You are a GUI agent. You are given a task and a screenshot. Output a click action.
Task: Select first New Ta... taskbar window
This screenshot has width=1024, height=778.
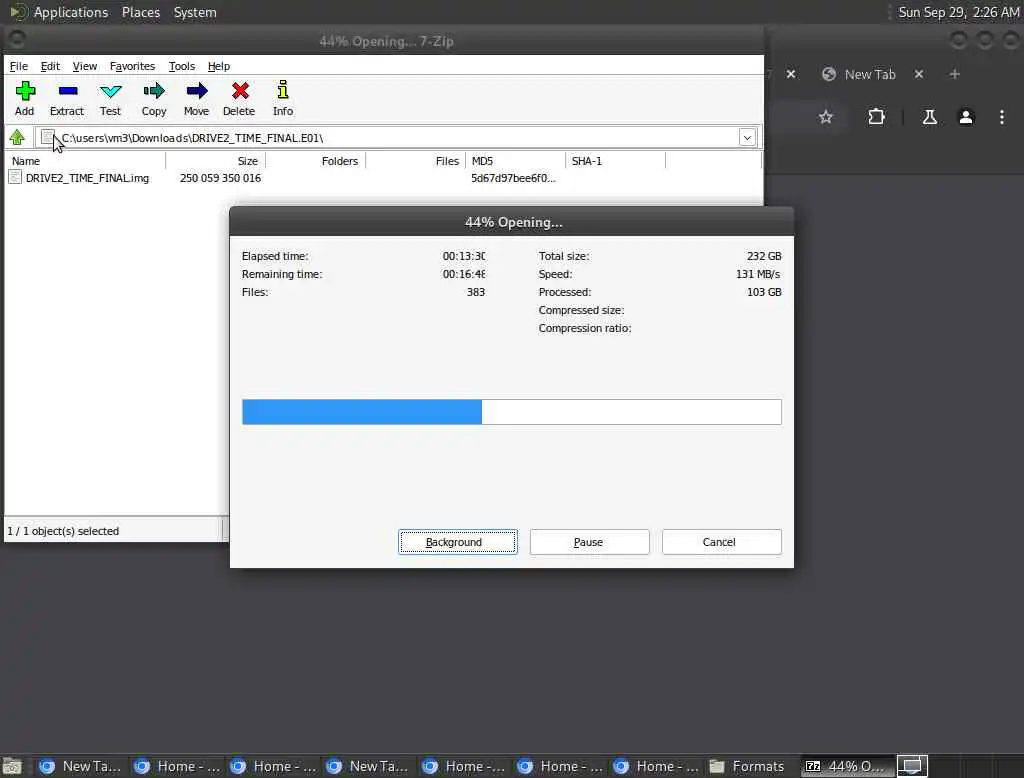(81, 766)
